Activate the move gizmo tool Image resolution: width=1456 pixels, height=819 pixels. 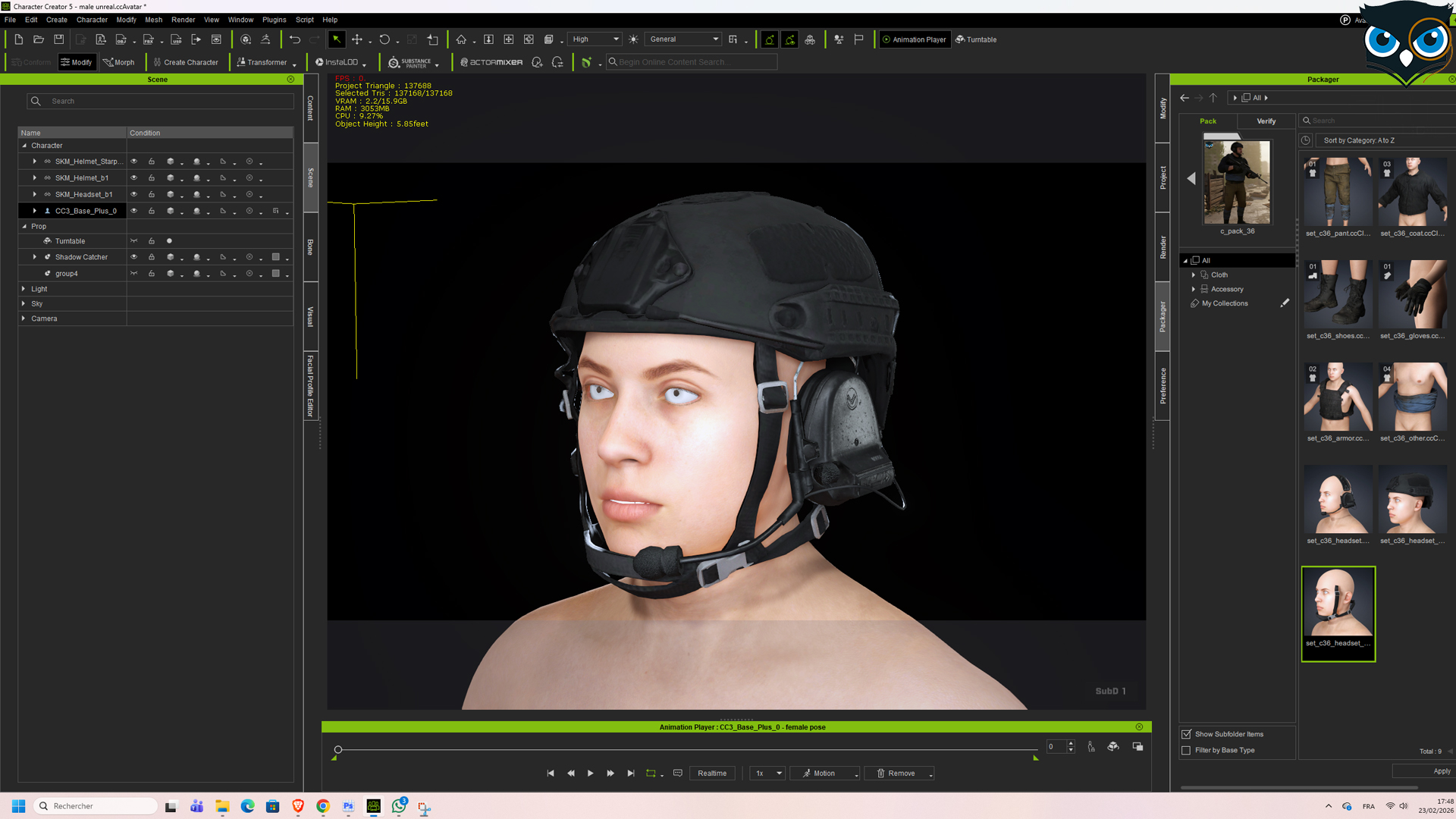coord(357,39)
